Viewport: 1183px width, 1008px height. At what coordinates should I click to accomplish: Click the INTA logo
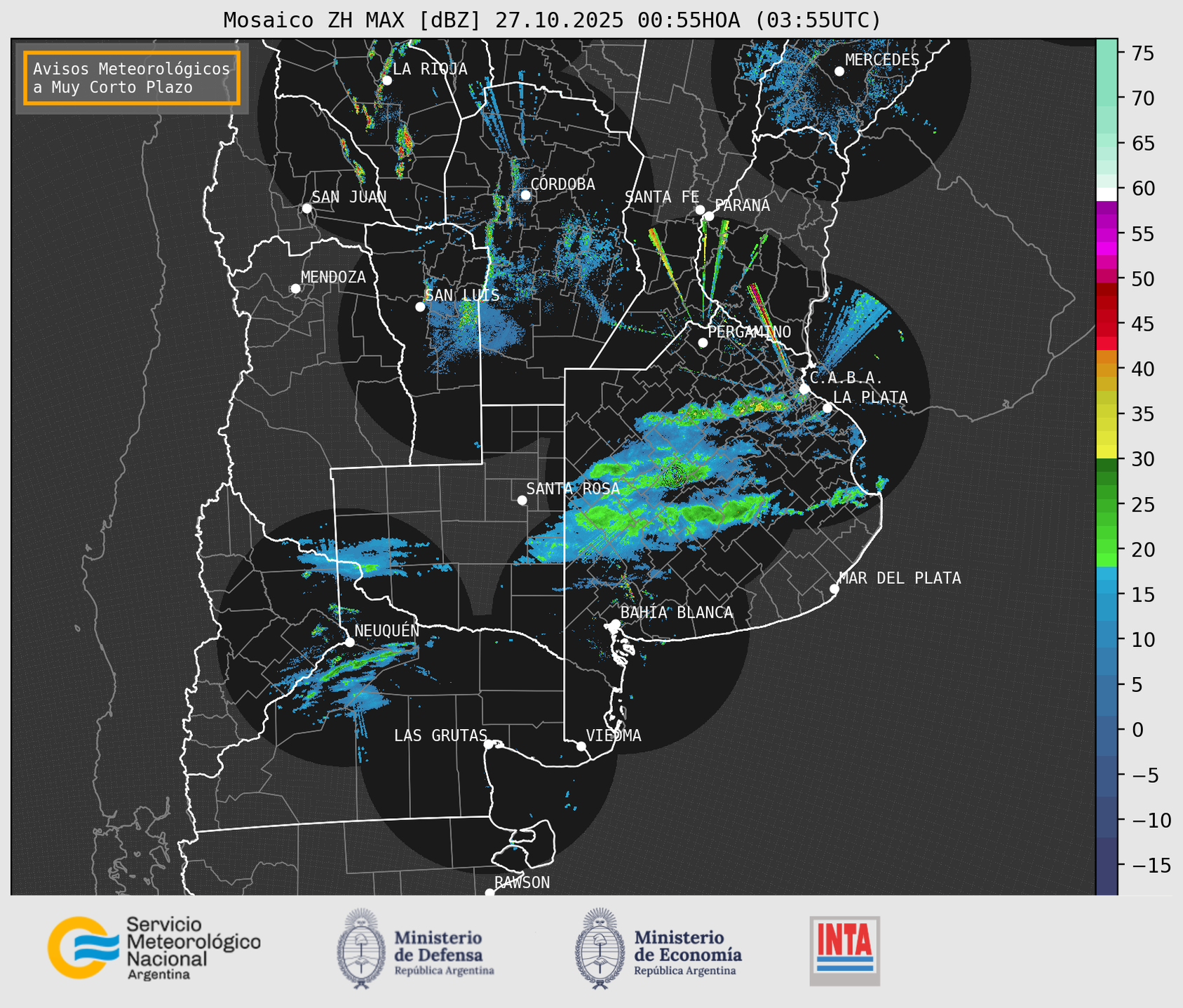[845, 951]
